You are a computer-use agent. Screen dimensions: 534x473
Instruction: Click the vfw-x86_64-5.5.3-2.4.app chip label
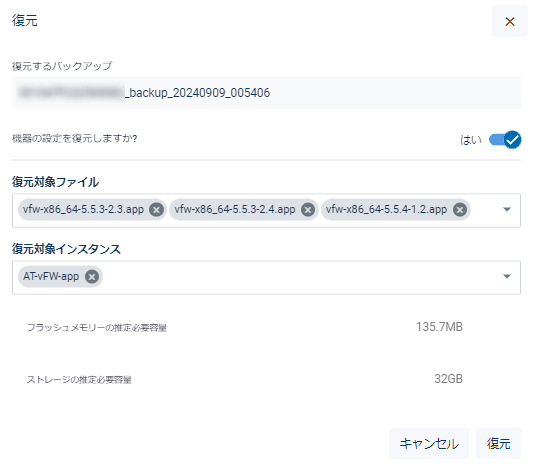click(235, 209)
